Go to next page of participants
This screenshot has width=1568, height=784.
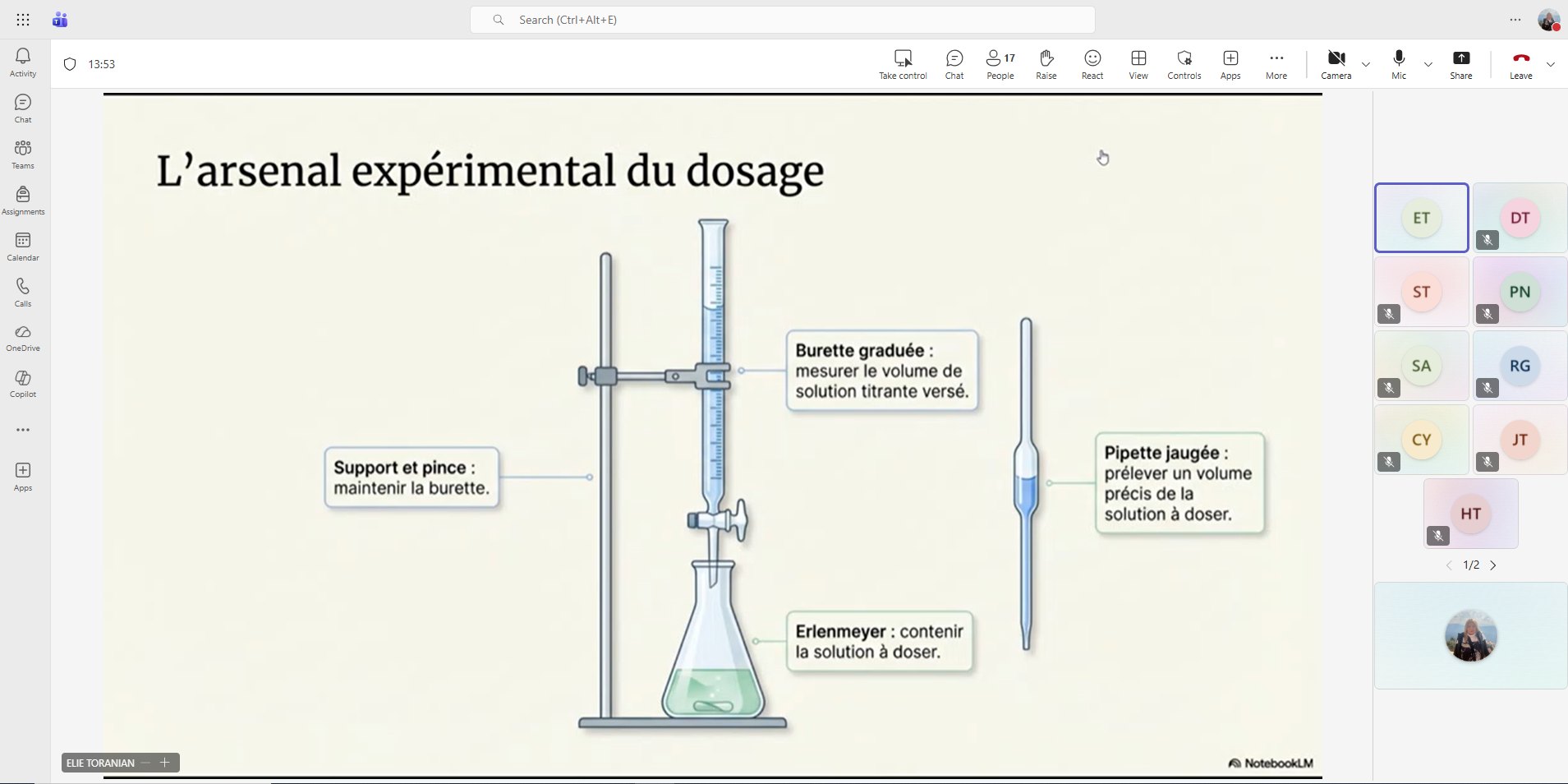[1493, 565]
